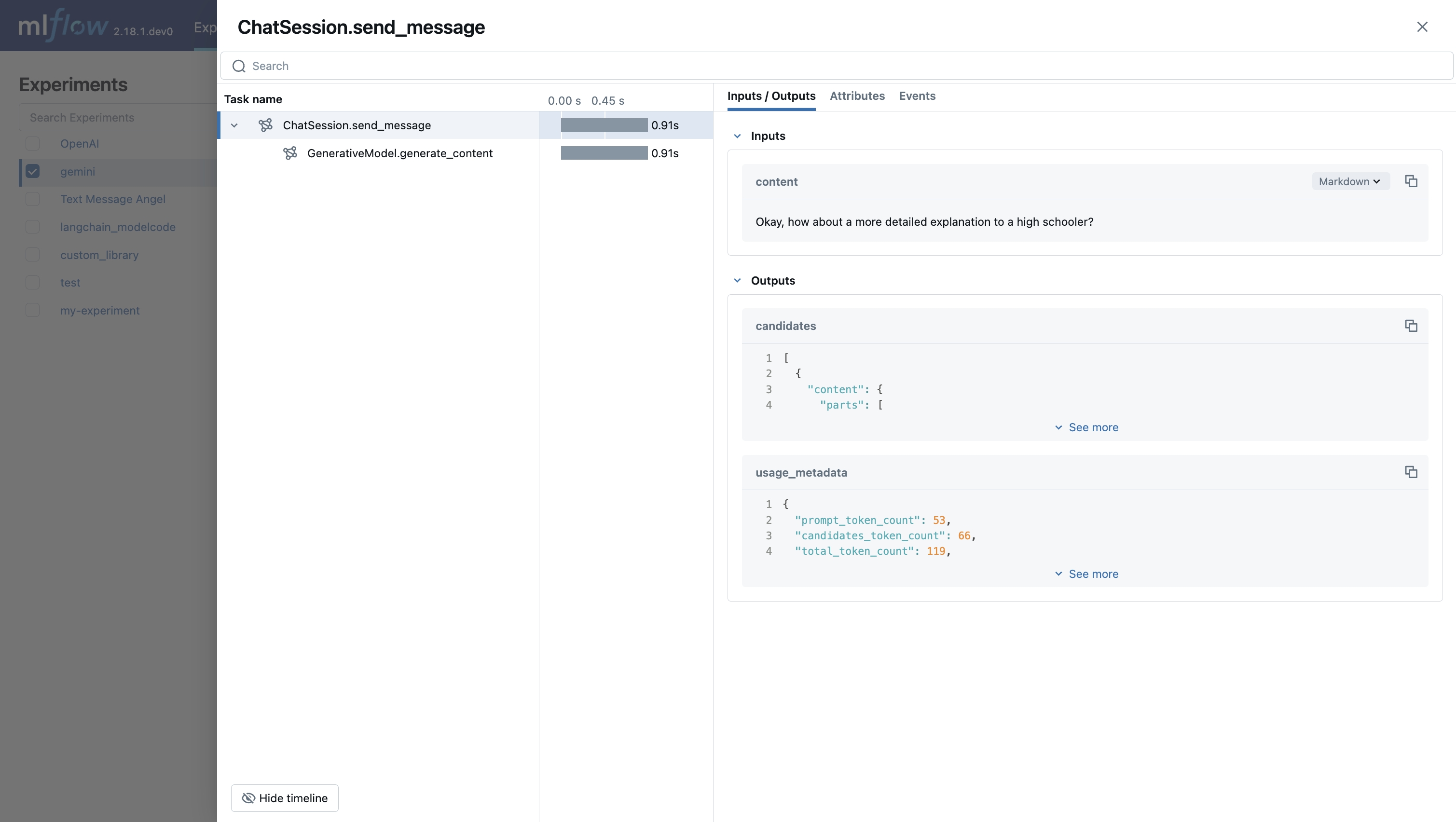1456x822 pixels.
Task: Open the gemini experiment link
Action: coord(78,171)
